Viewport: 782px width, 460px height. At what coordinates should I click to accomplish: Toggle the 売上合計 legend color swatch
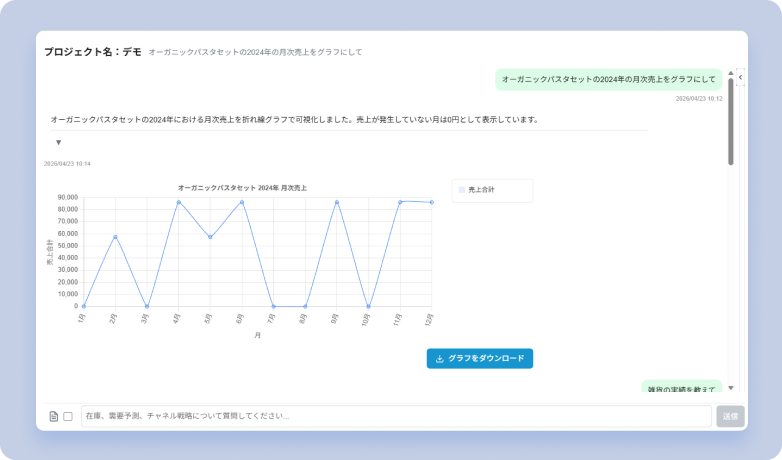[462, 190]
